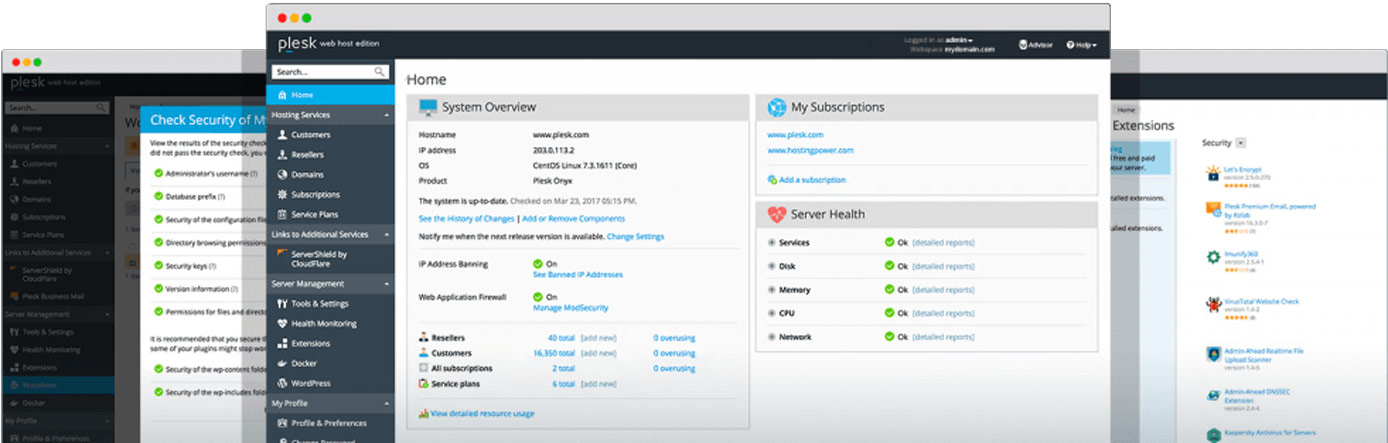
Task: Open detailed reports for Services
Action: coord(943,243)
